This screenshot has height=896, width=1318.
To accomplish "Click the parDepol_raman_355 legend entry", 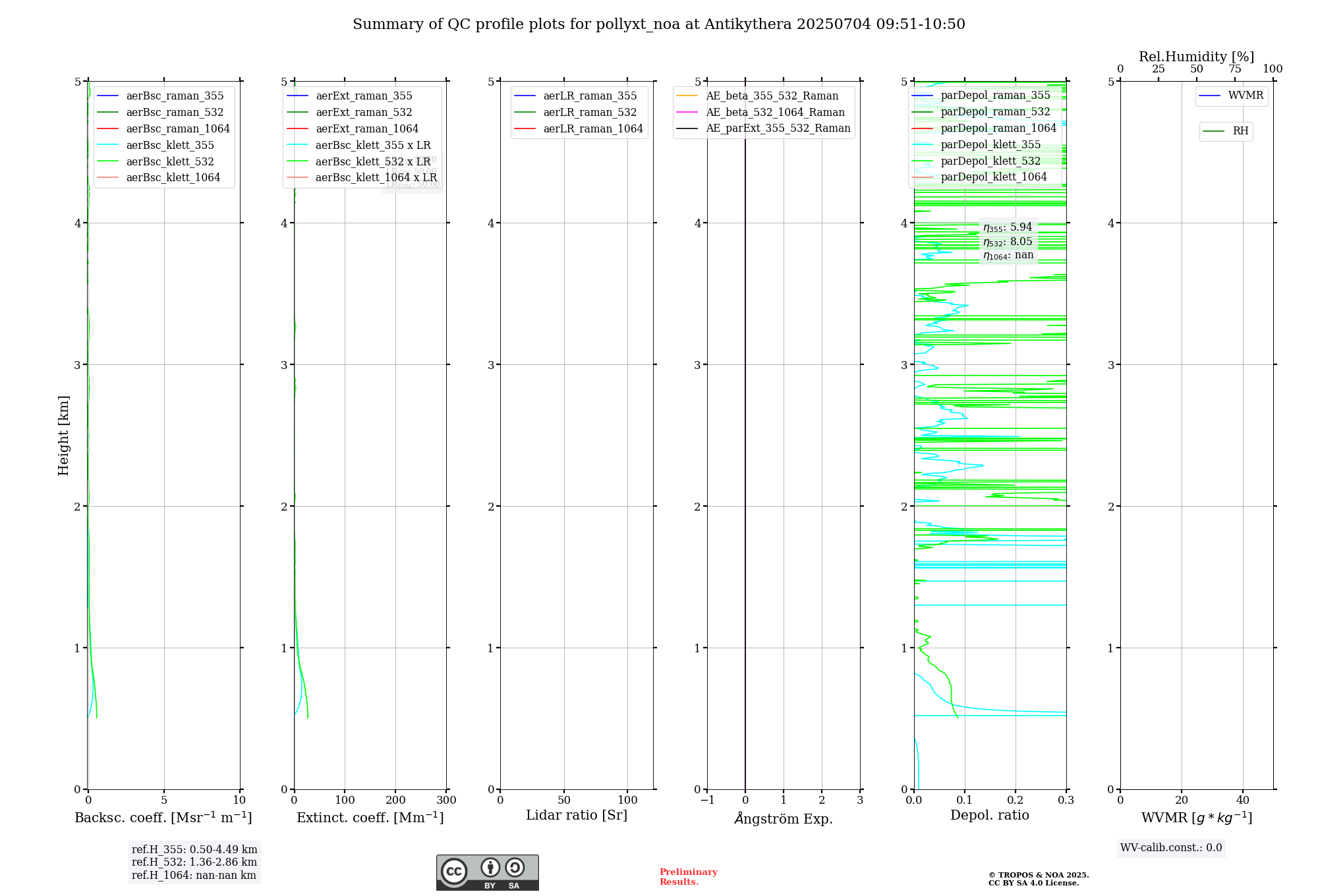I will coord(981,96).
